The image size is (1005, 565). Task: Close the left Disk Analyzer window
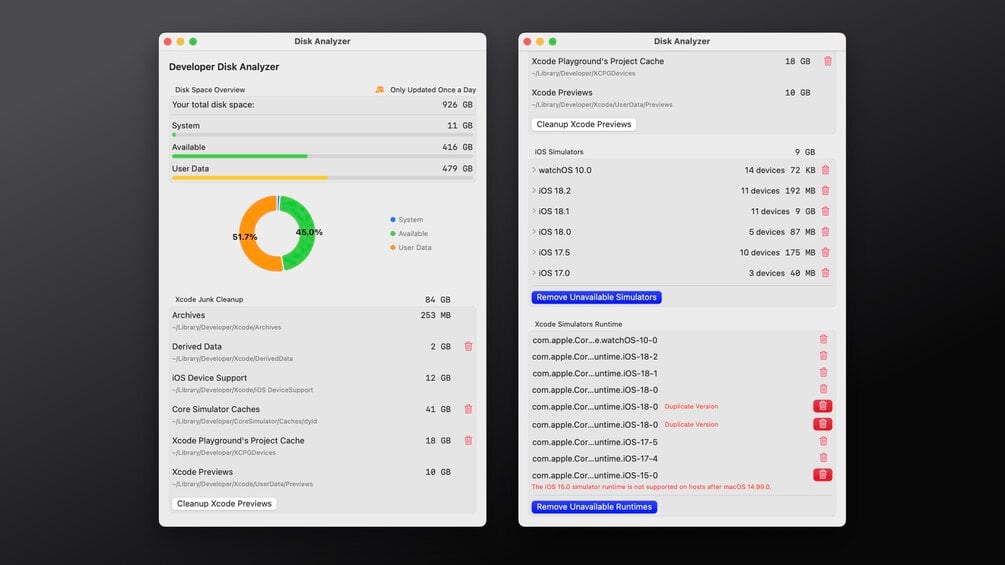tap(168, 42)
